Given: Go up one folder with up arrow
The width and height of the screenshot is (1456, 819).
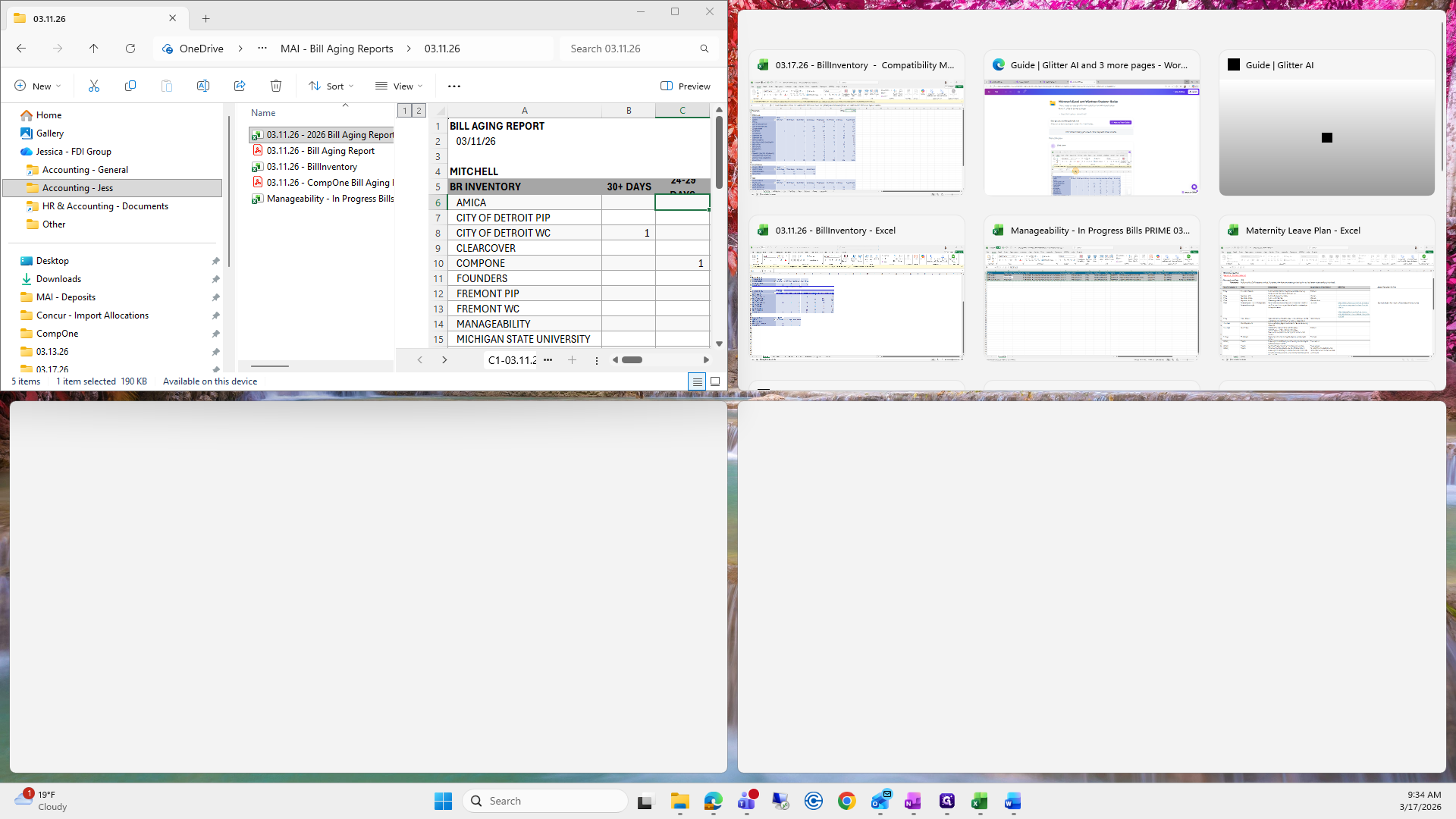Looking at the screenshot, I should click(94, 49).
